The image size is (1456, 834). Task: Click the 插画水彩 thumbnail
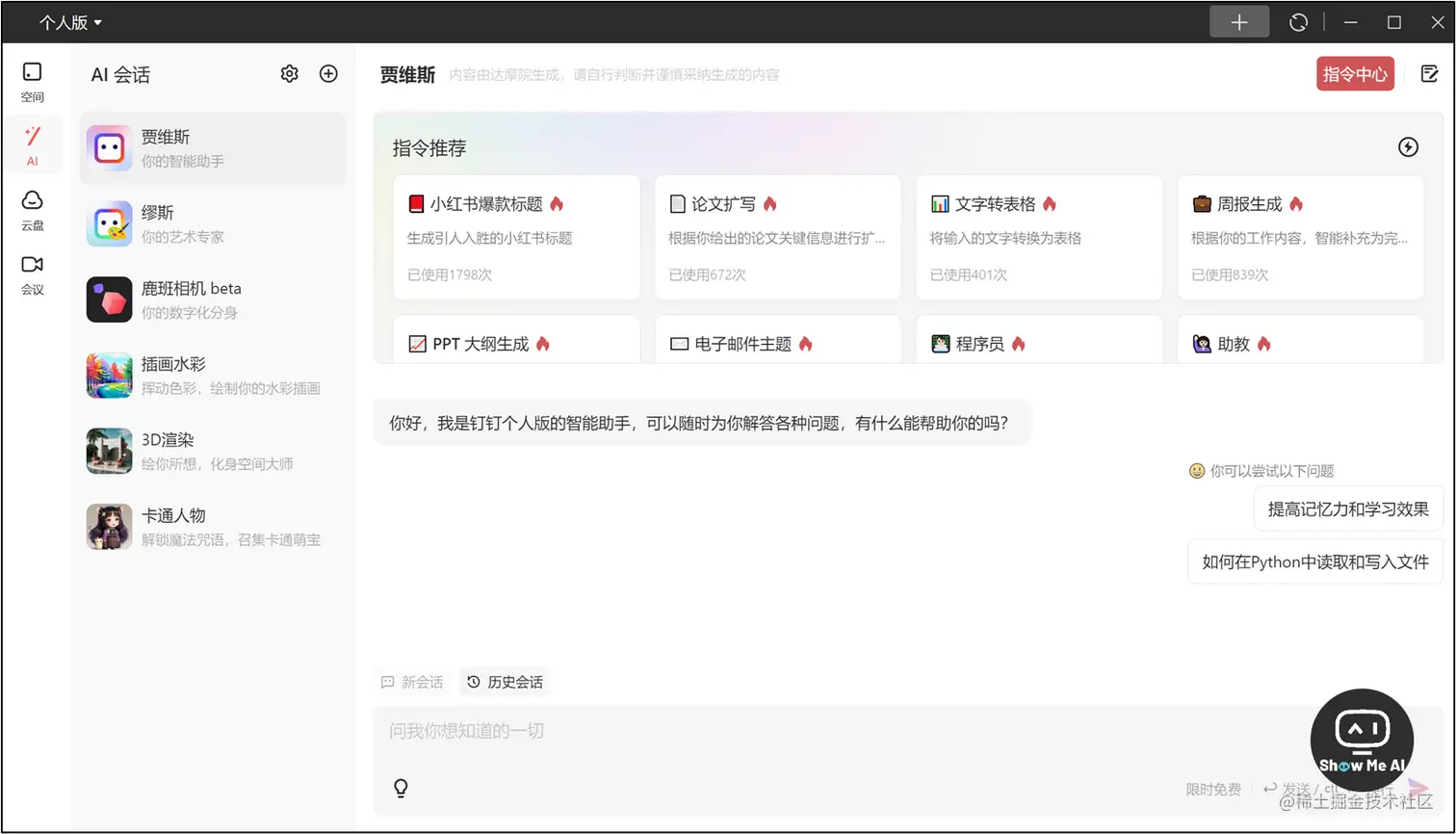pyautogui.click(x=109, y=376)
